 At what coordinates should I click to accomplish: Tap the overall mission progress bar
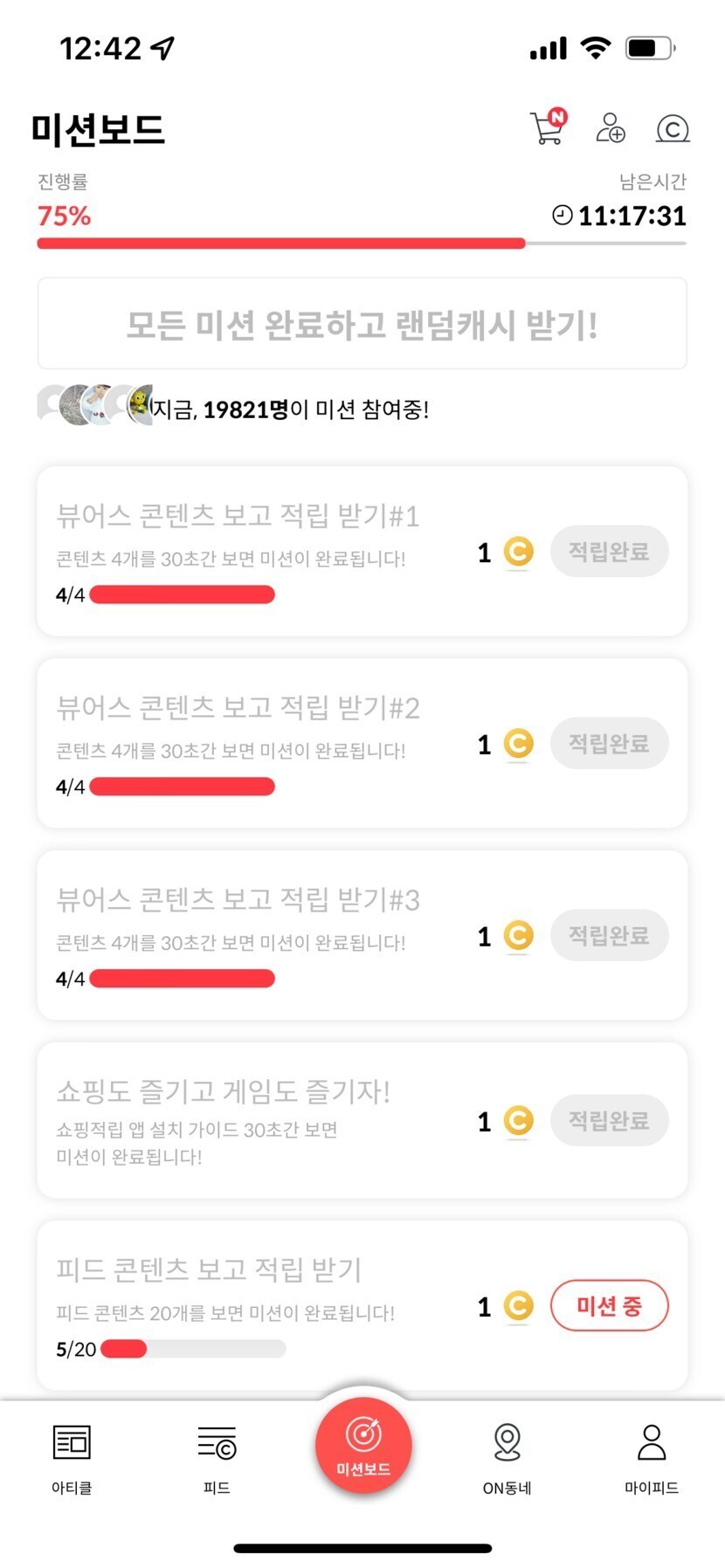point(362,244)
